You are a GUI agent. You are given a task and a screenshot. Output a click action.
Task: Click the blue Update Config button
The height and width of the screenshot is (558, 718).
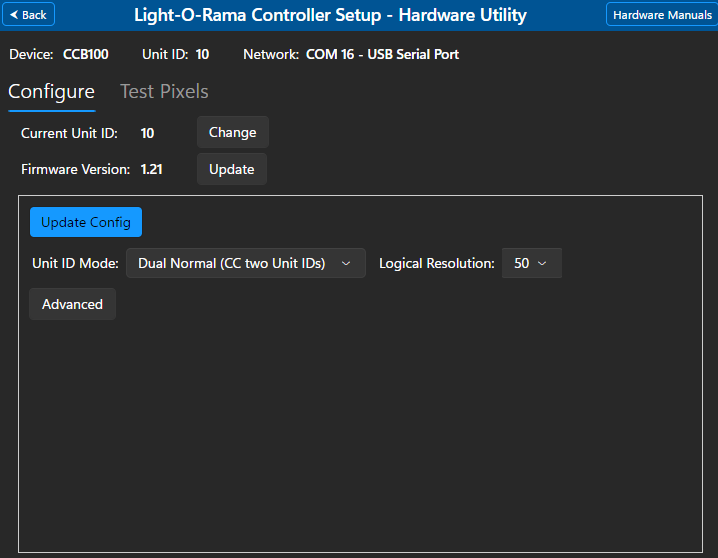[x=86, y=222]
